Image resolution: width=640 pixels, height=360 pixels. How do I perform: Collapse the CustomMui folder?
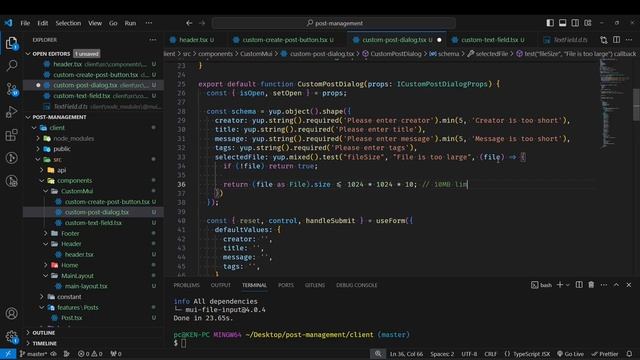(77, 191)
